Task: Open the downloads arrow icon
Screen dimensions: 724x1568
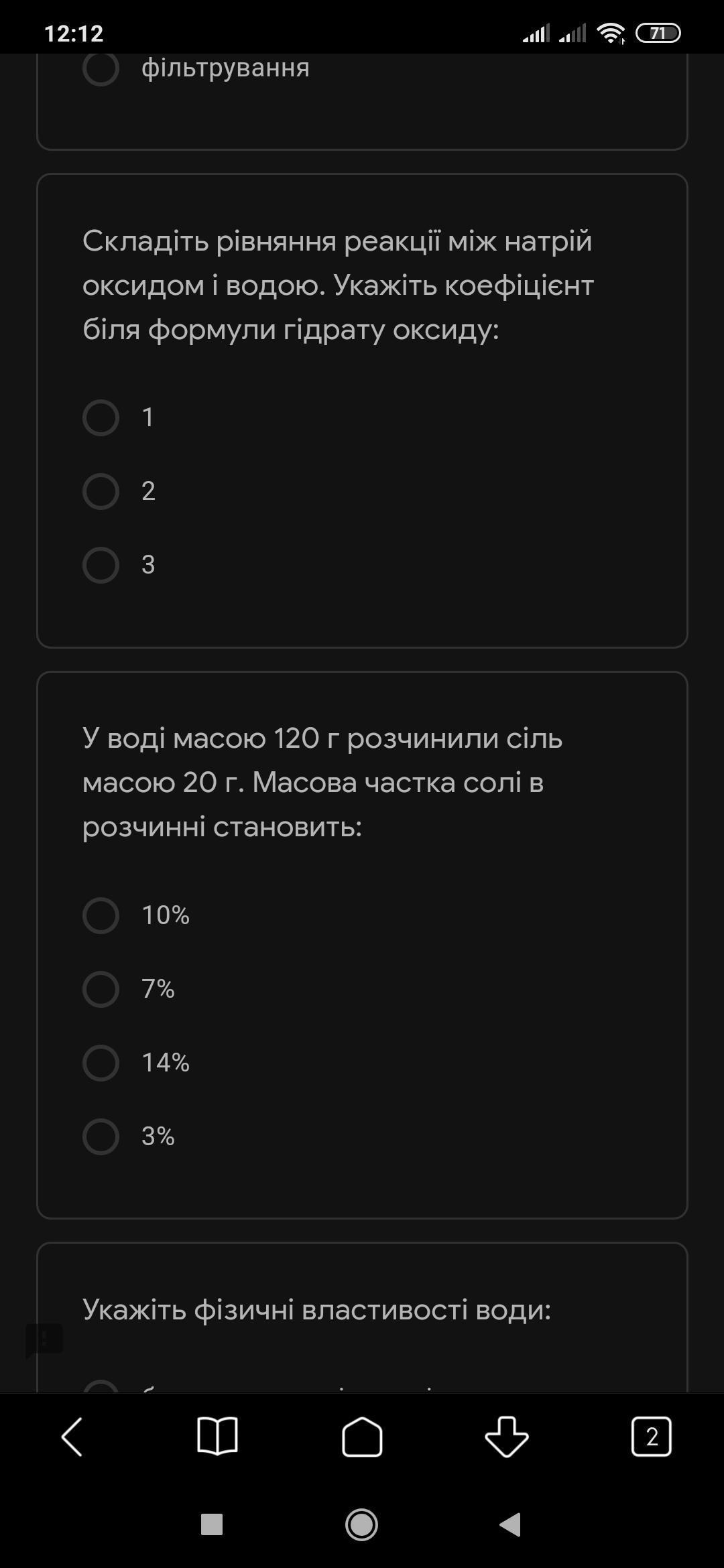Action: (x=507, y=1437)
